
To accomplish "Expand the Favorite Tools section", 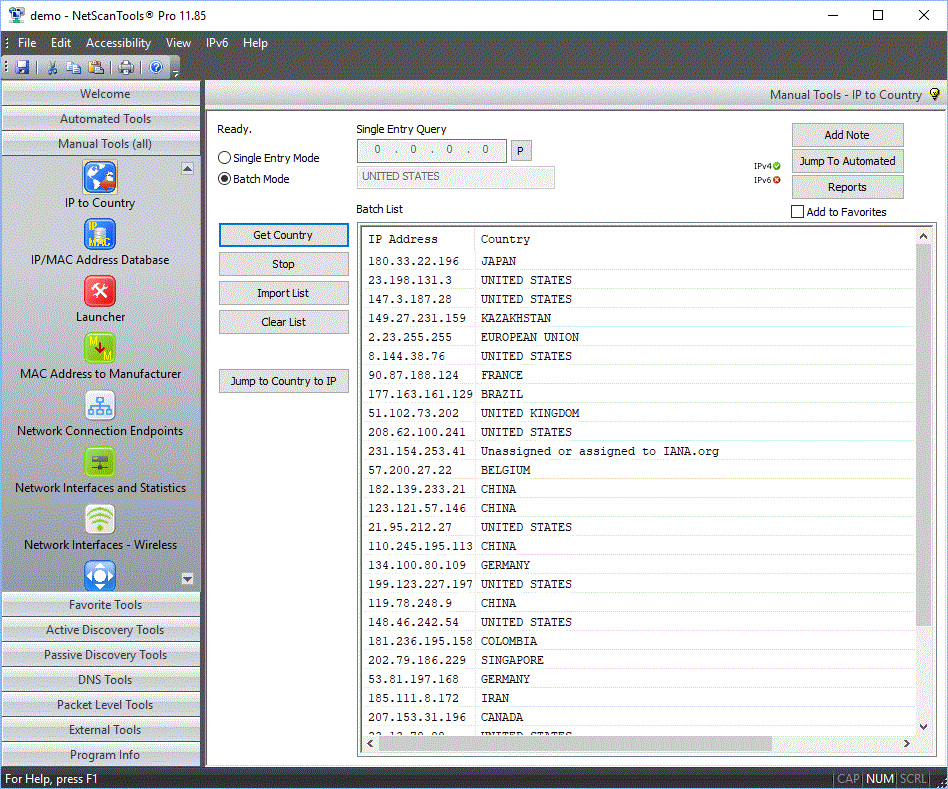I will [105, 605].
